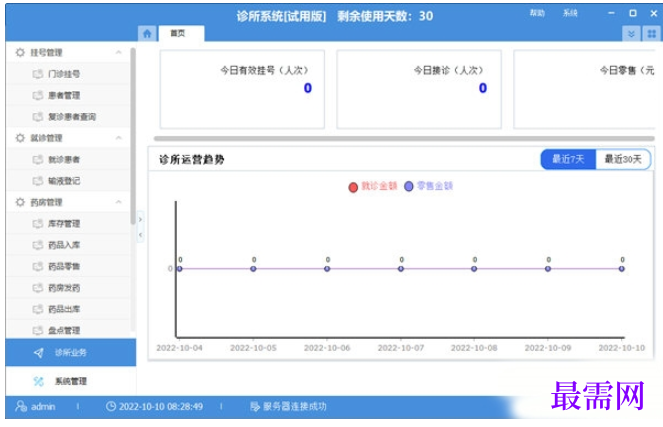Click the admin user icon in status bar
The width and height of the screenshot is (663, 427).
point(20,407)
